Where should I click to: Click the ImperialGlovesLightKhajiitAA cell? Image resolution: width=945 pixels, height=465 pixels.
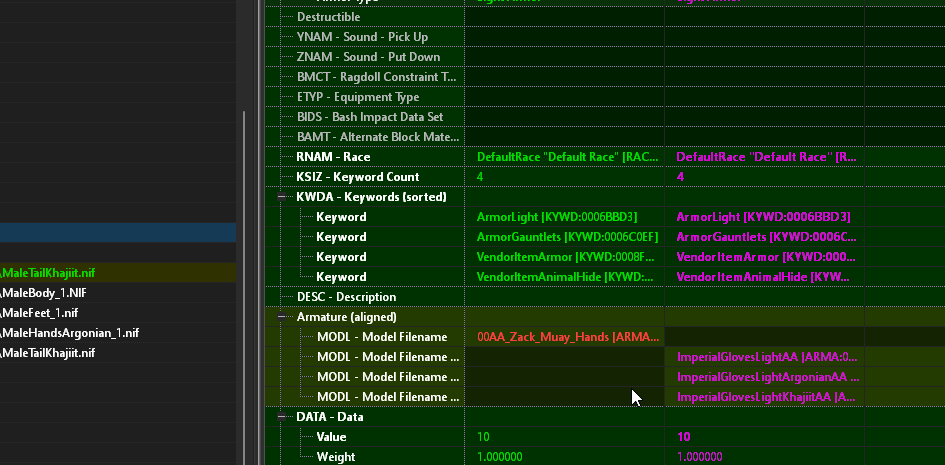coord(764,397)
